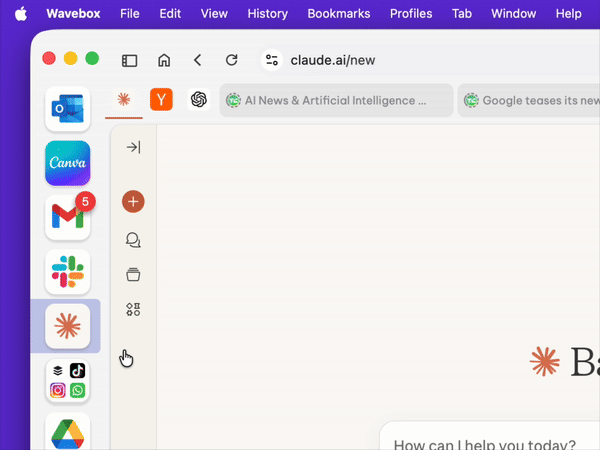The width and height of the screenshot is (600, 450).
Task: Open the Claude artifacts grid icon
Action: [133, 309]
